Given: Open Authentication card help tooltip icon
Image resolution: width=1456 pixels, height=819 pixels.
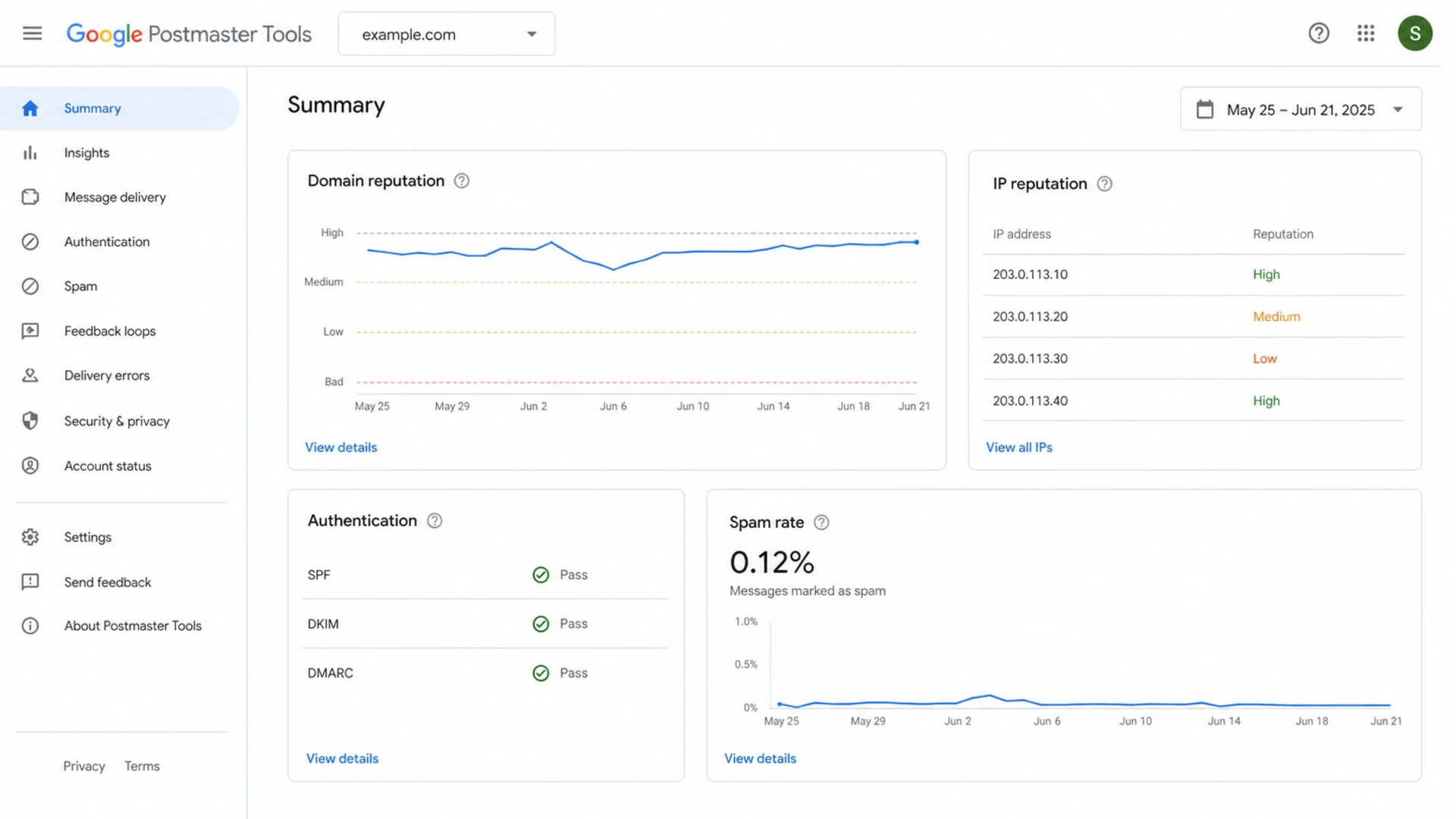Looking at the screenshot, I should pyautogui.click(x=435, y=521).
